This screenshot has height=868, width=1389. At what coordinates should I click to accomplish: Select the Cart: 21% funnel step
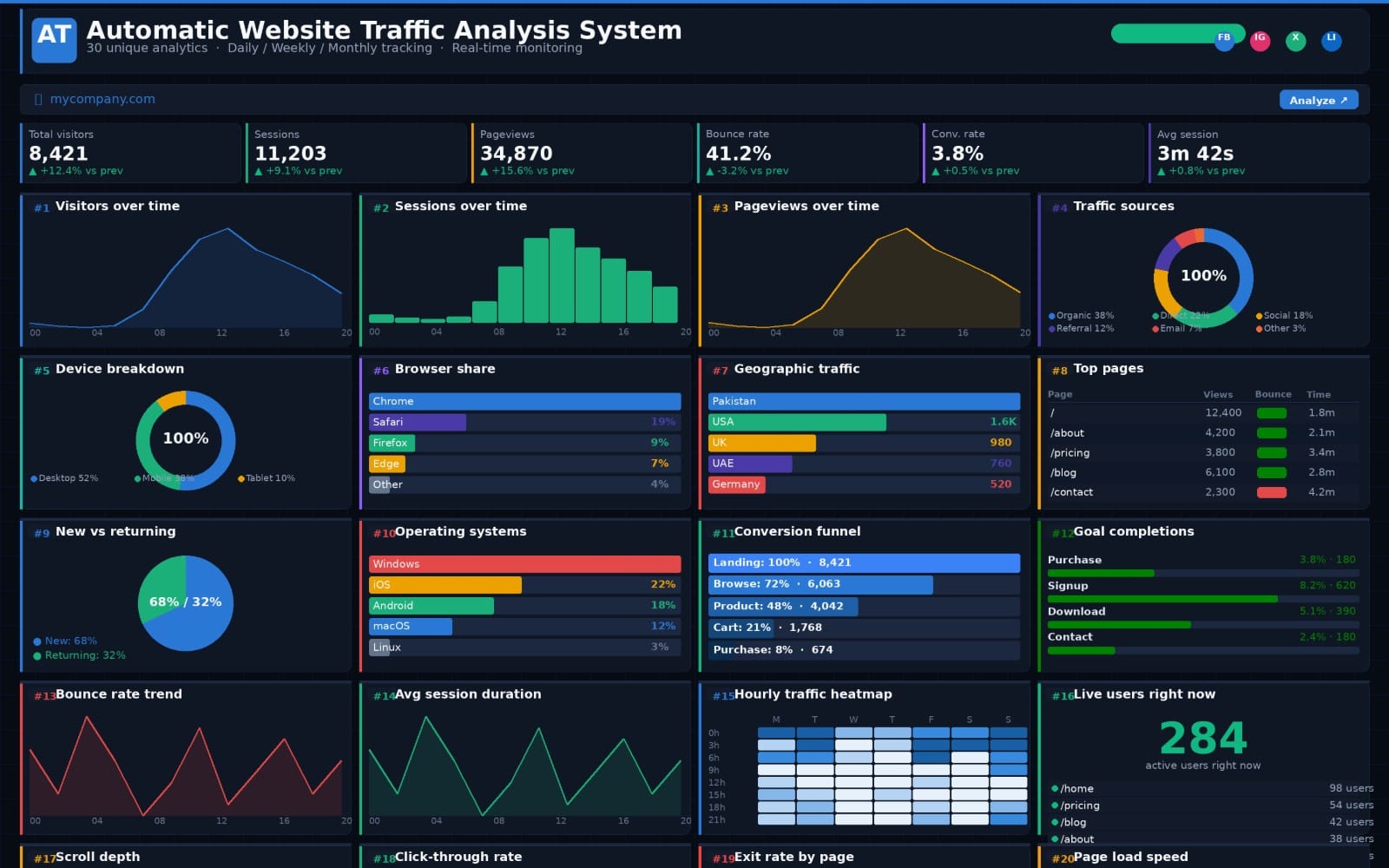tap(864, 628)
